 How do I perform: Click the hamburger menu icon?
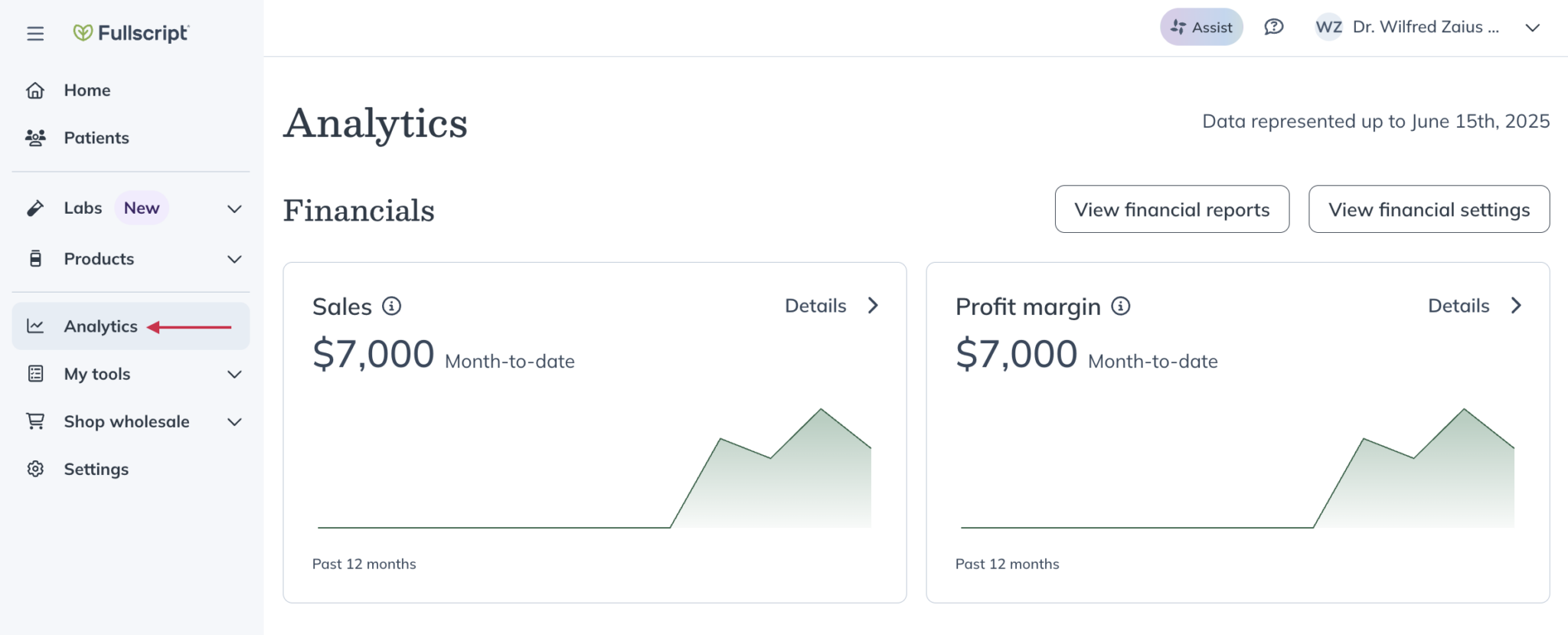tap(35, 34)
